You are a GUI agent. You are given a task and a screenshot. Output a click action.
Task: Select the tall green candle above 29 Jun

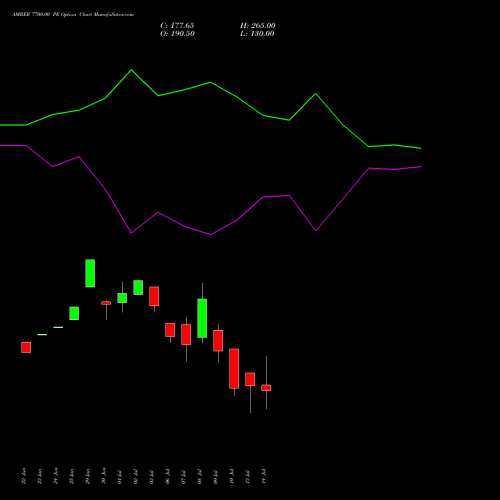click(90, 273)
